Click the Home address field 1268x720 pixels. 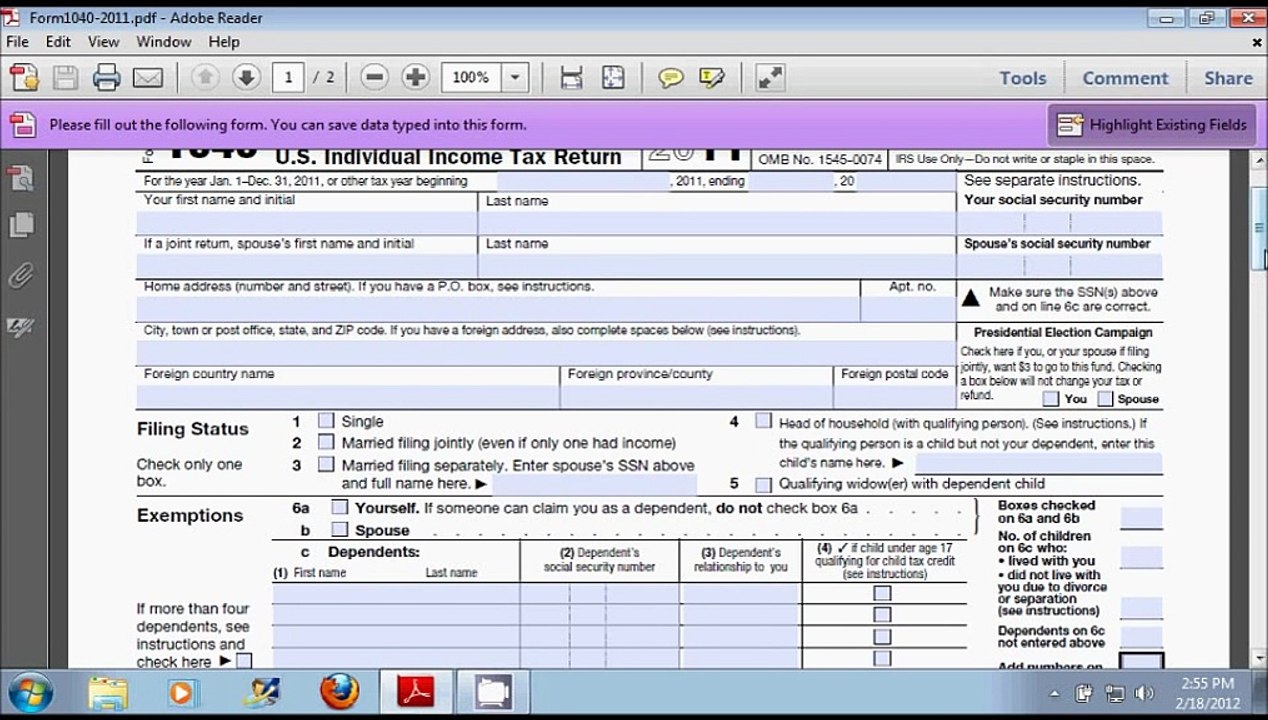tap(498, 309)
